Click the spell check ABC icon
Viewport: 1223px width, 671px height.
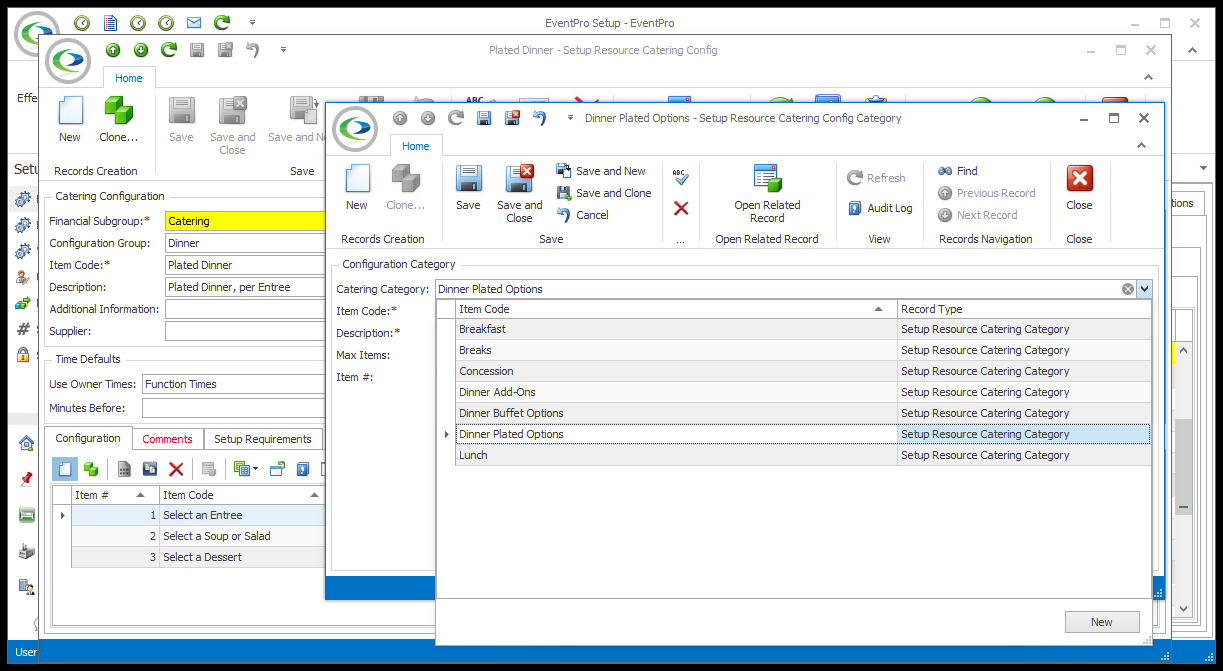(x=680, y=178)
